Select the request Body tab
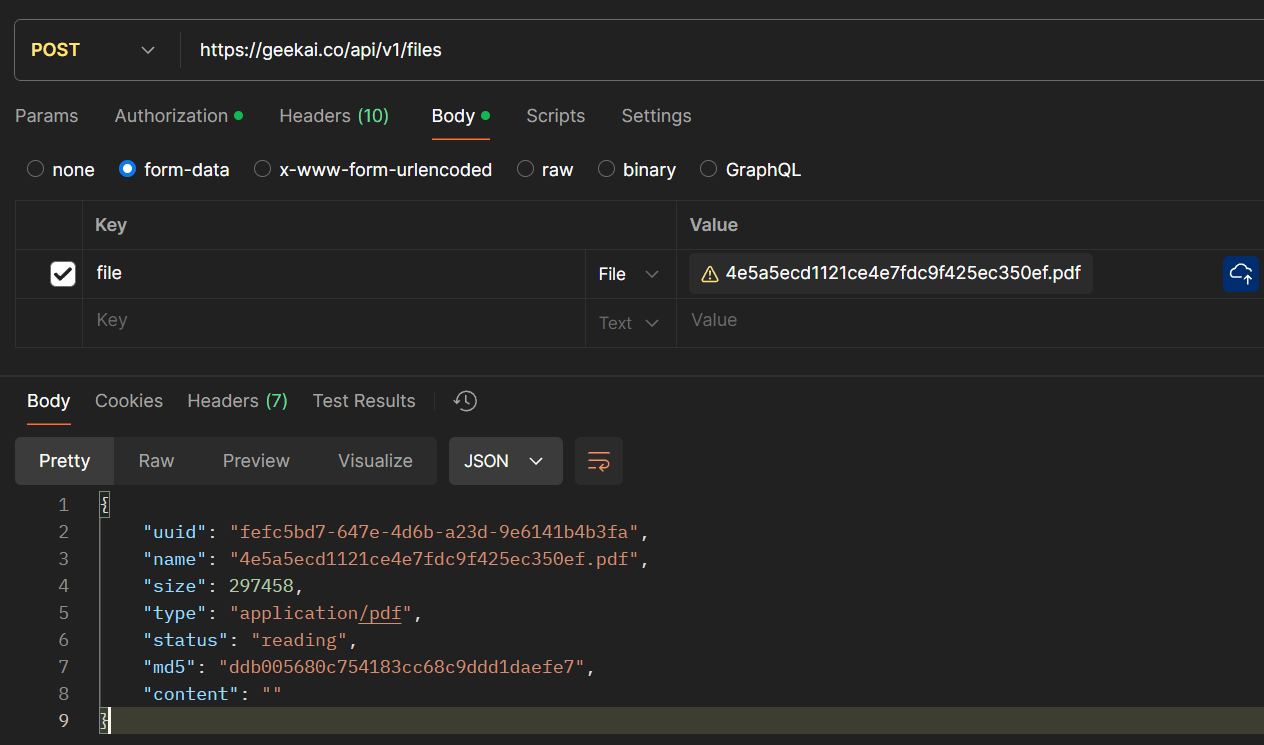This screenshot has height=745, width=1264. [460, 116]
